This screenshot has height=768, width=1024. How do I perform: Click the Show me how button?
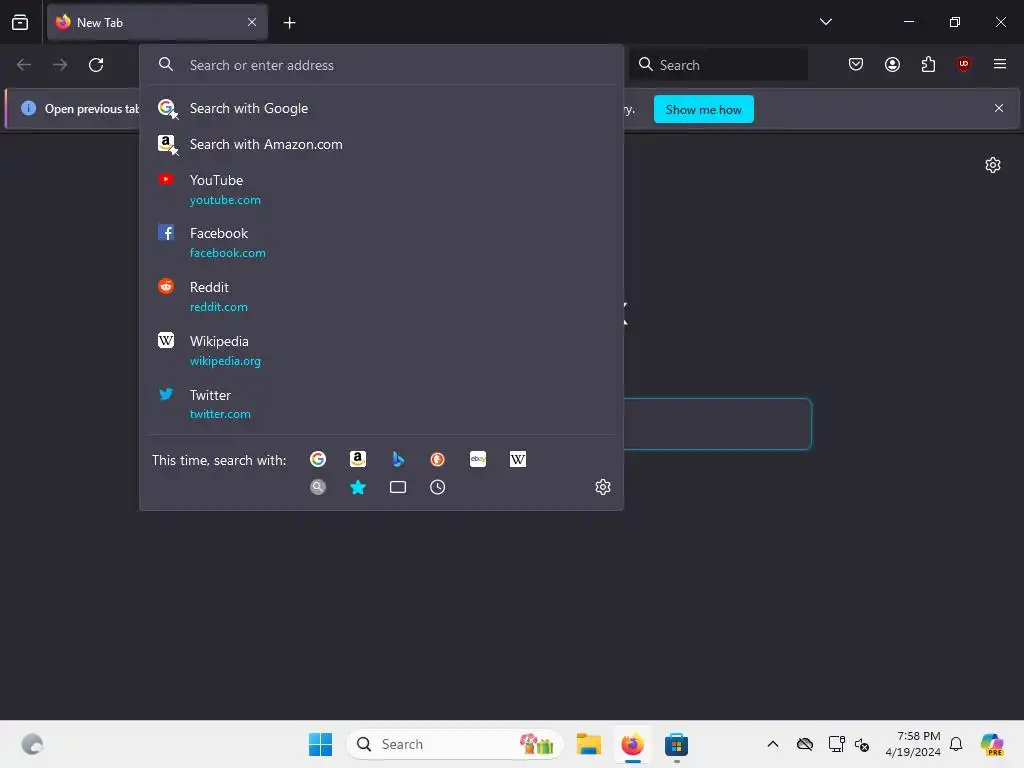[x=703, y=109]
